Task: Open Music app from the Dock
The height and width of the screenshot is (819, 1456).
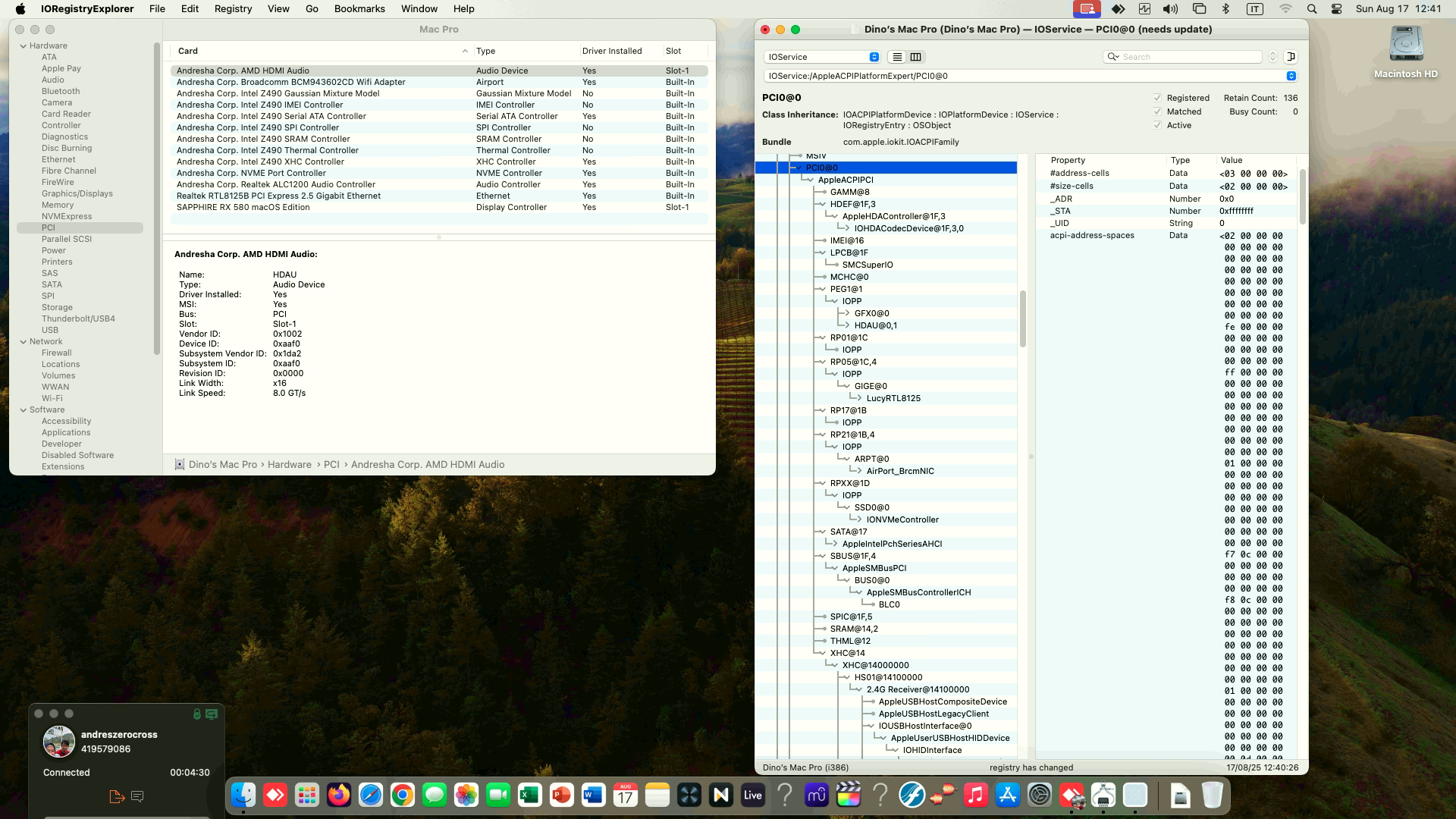Action: click(x=976, y=795)
